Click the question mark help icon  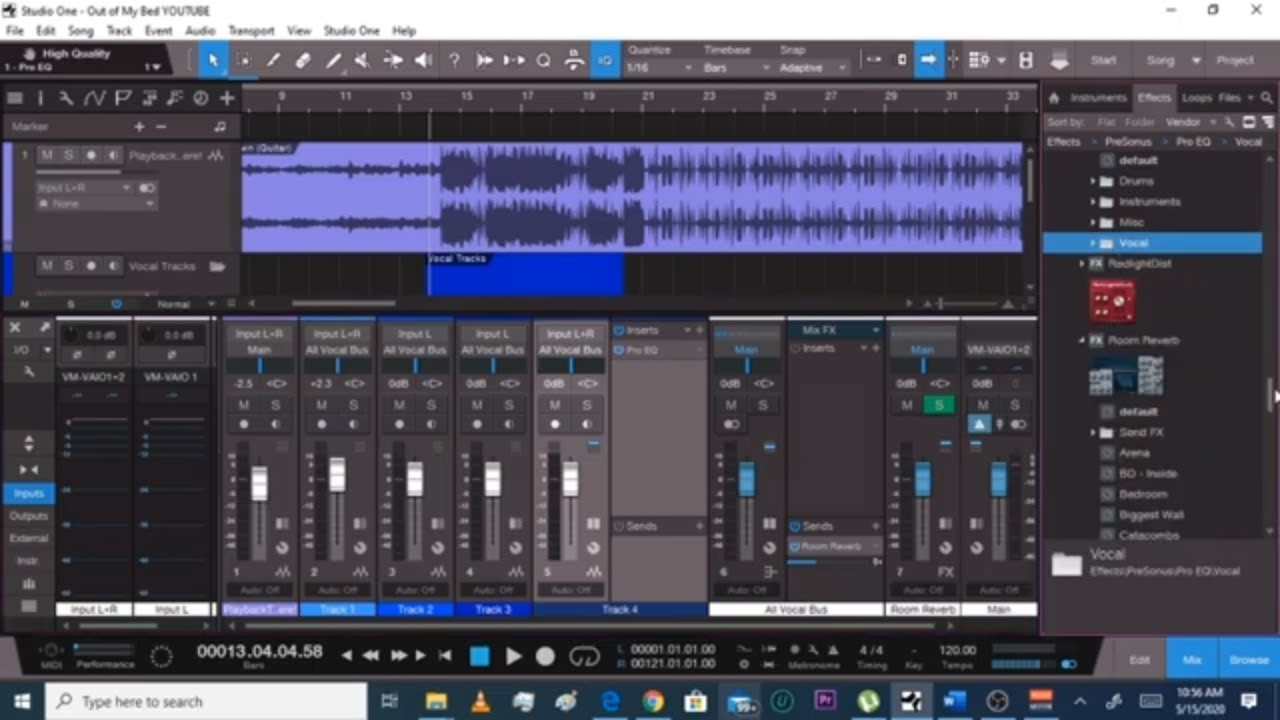coord(454,60)
